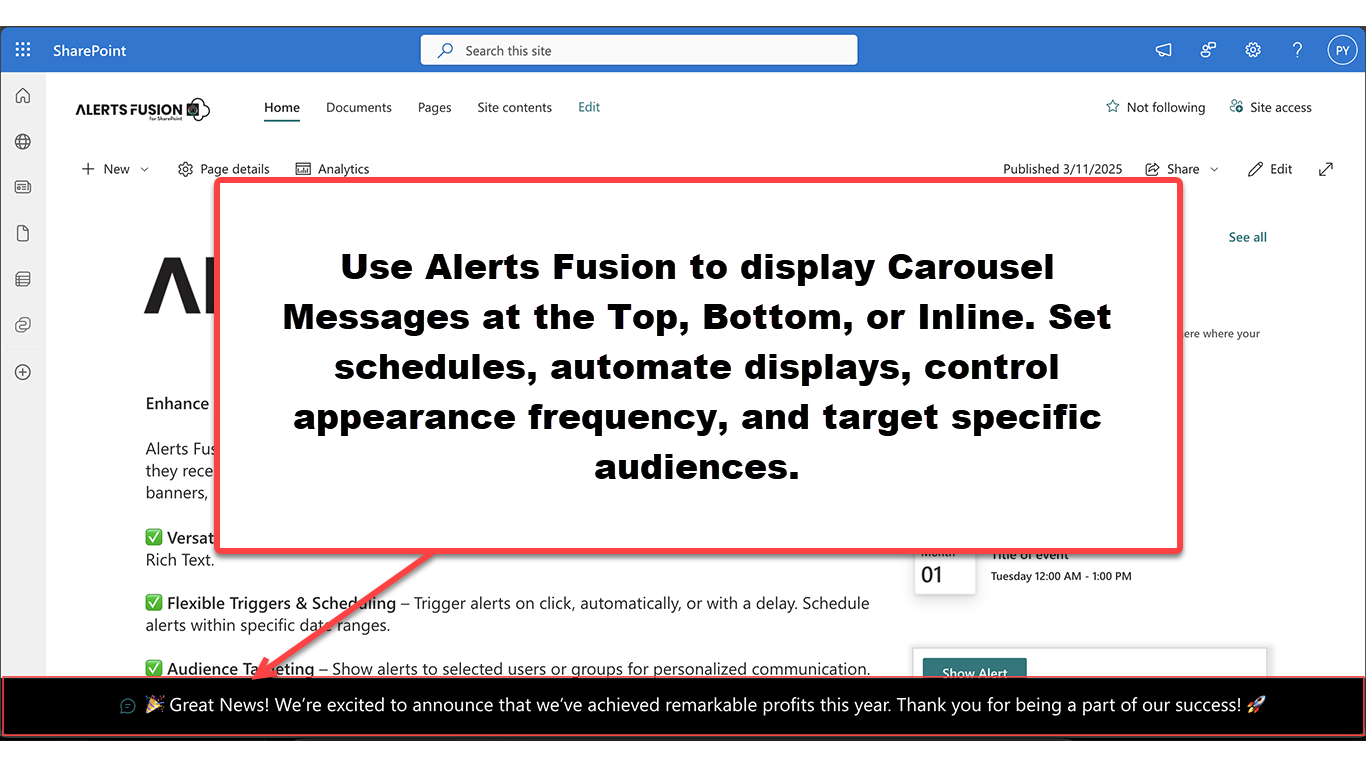Open the Pages navigation tab
Viewport: 1366px width, 768px height.
[435, 107]
